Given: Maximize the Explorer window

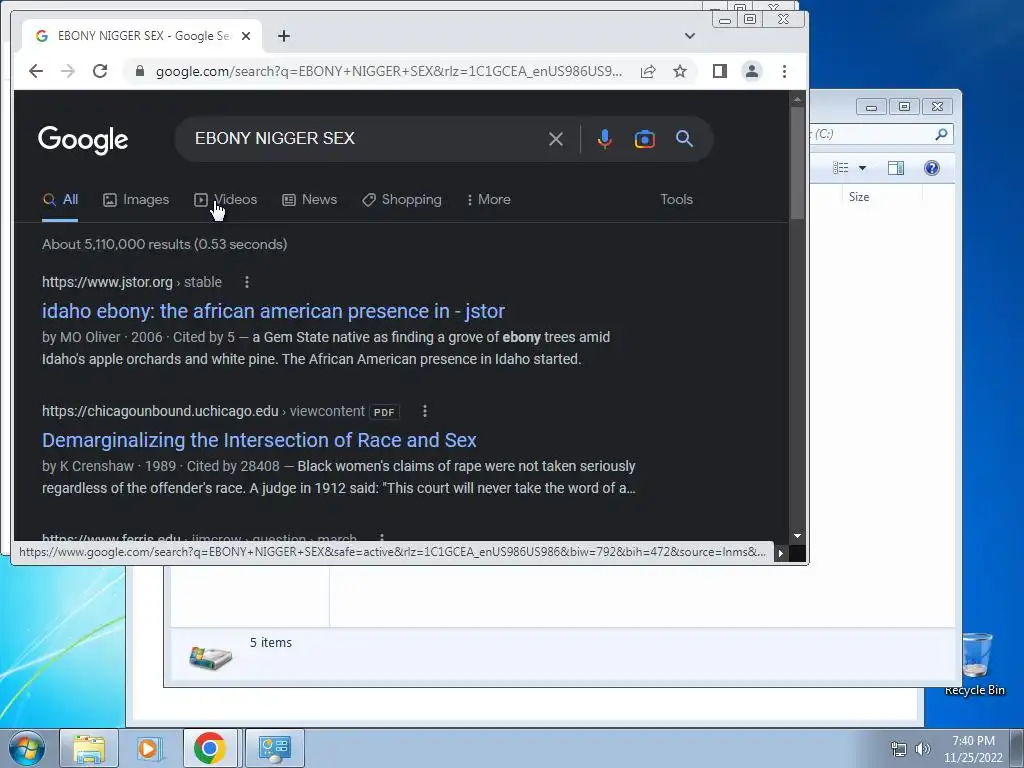Looking at the screenshot, I should click(904, 106).
